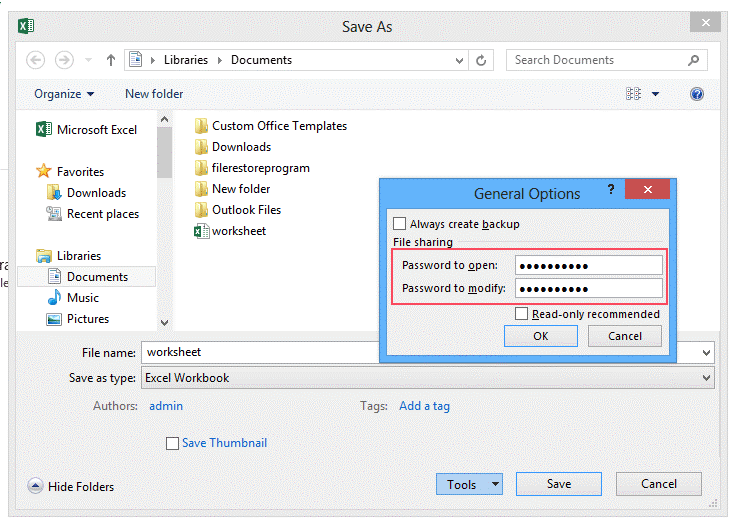Image resolution: width=736 pixels, height=526 pixels.
Task: Select Libraries in the navigation pane
Action: point(69,256)
